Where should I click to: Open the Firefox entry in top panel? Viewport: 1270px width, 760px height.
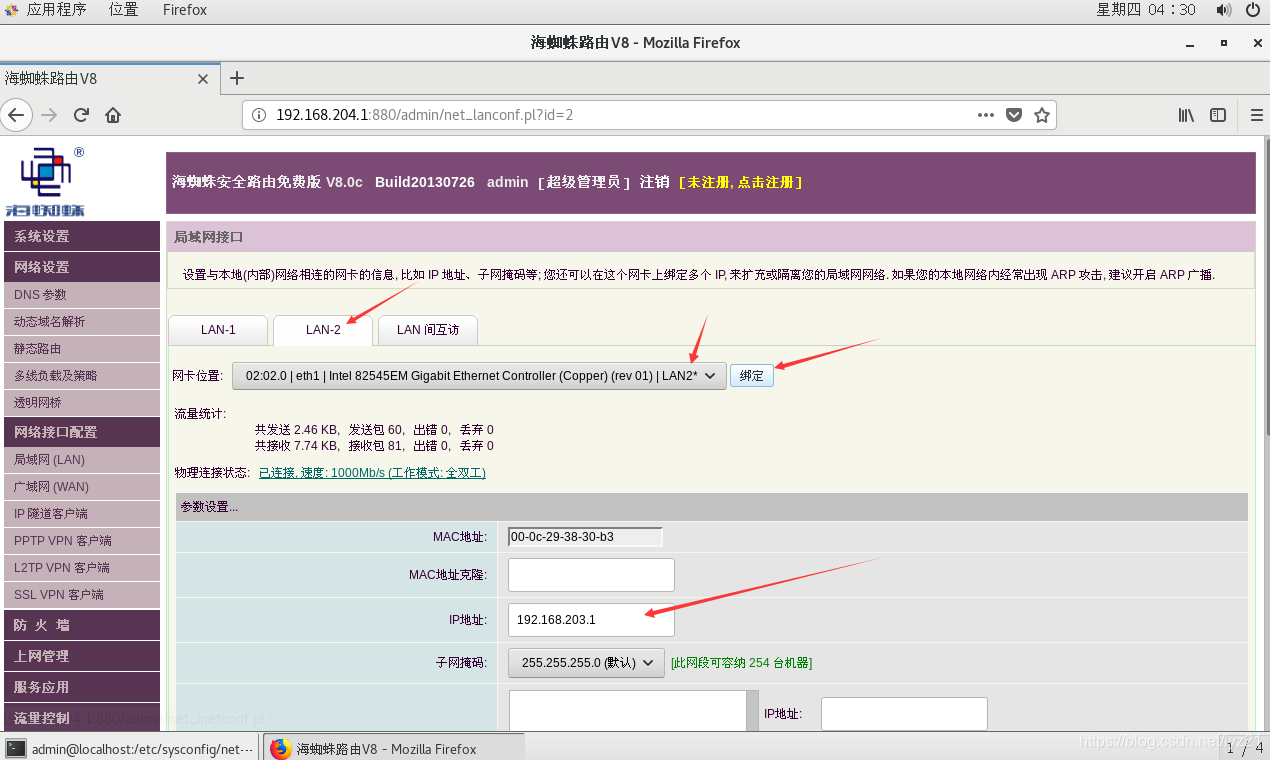[185, 10]
